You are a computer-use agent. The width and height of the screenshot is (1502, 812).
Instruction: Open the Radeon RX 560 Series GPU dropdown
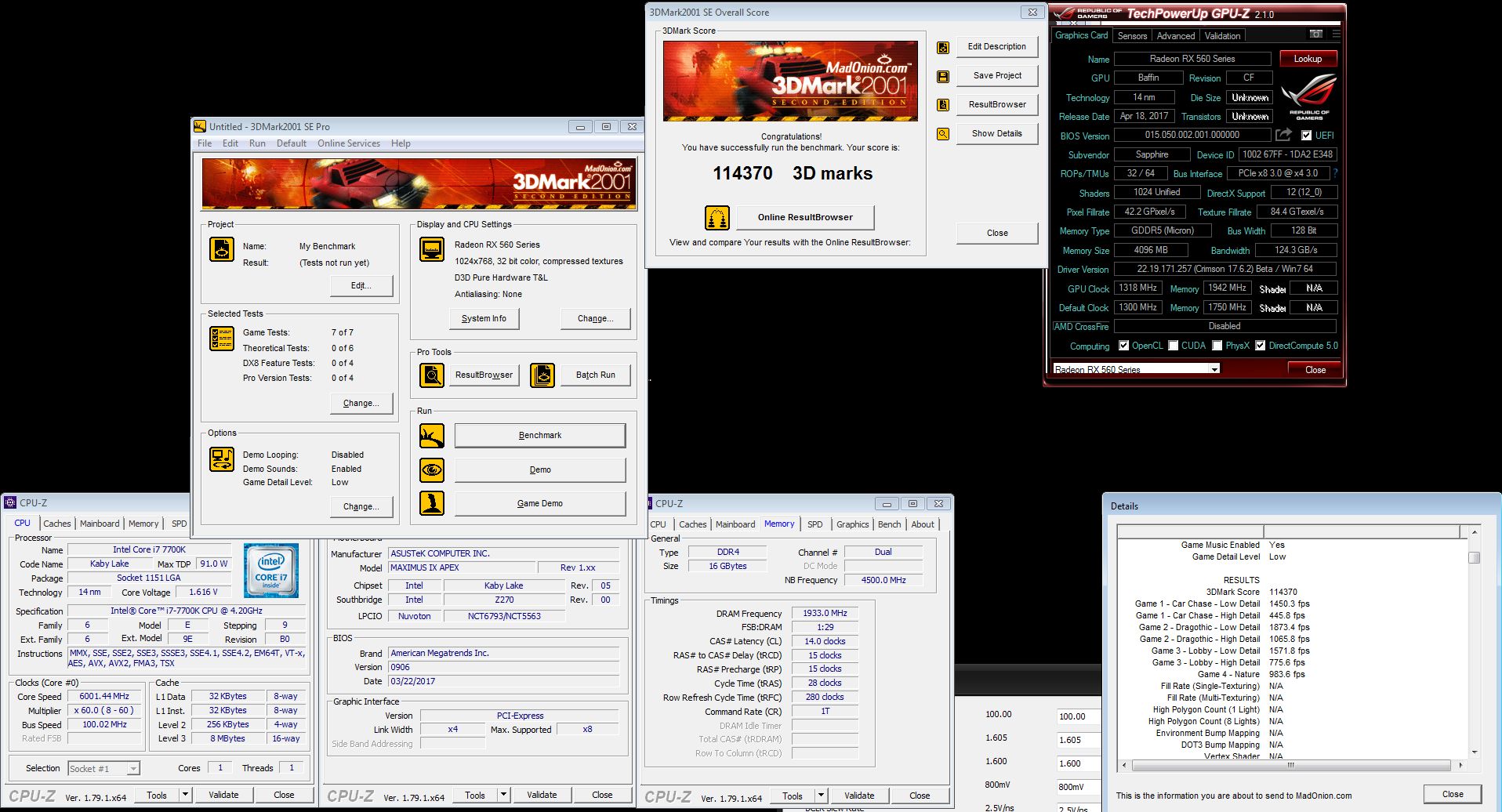point(1136,369)
